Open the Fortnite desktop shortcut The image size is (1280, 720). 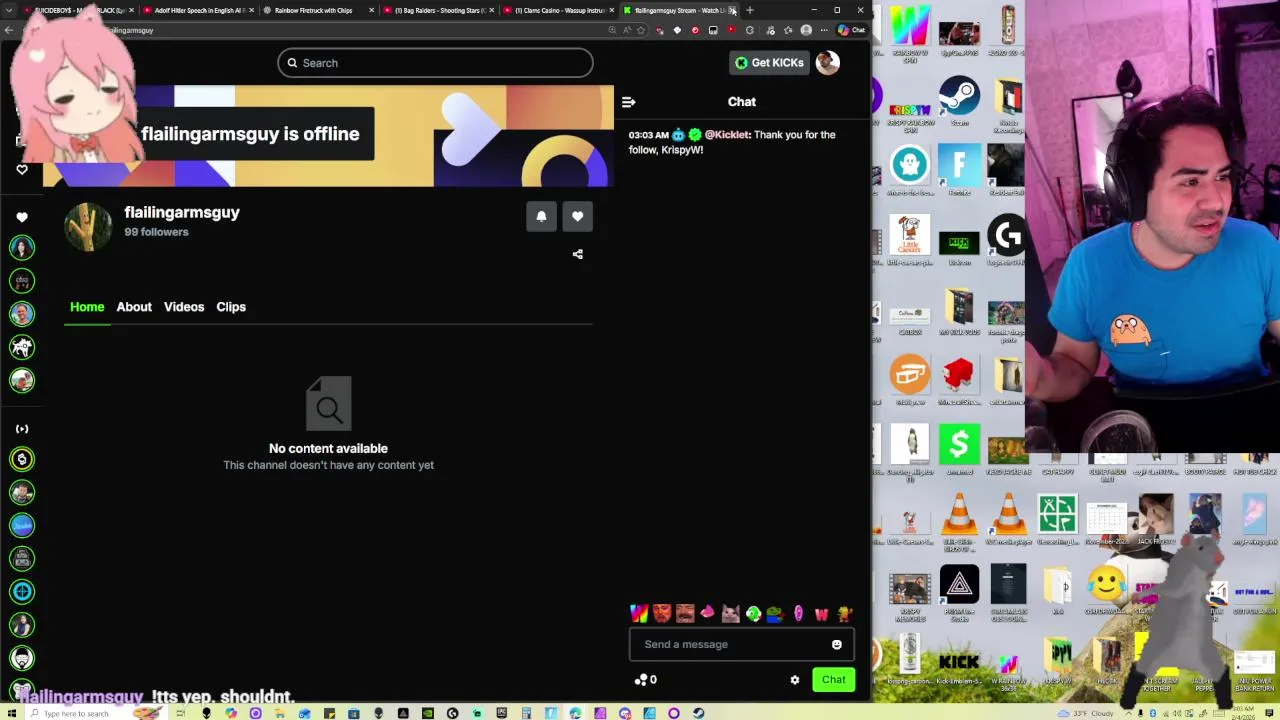(959, 171)
